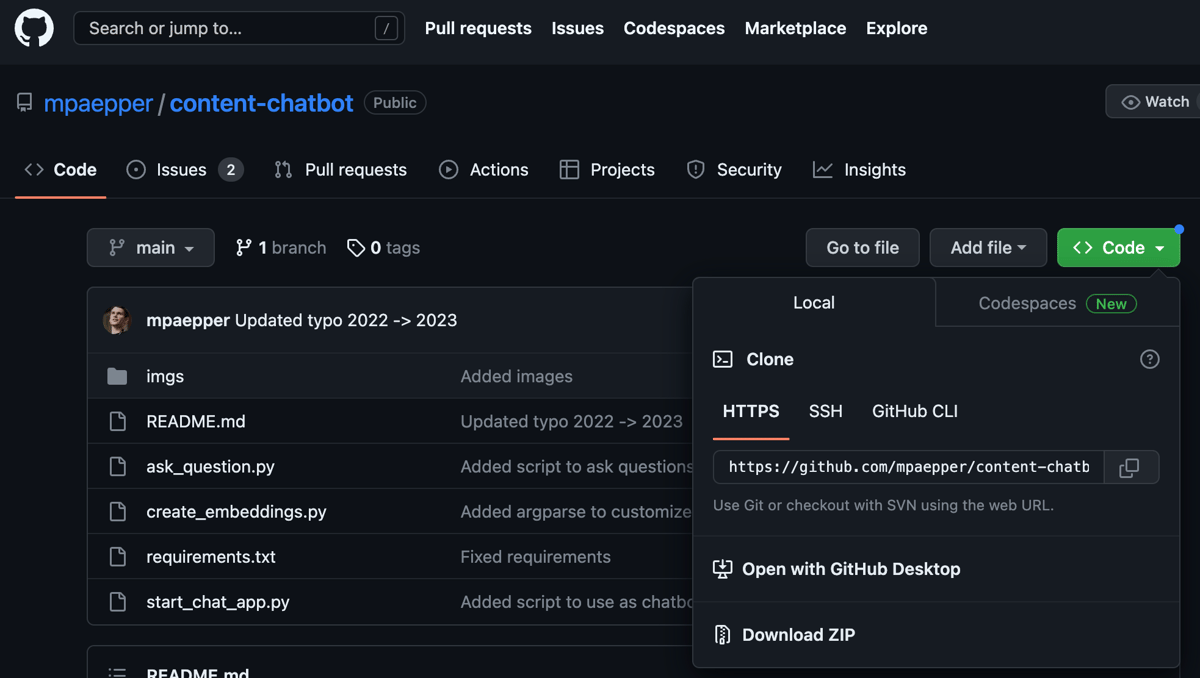Click the imgs folder icon
Image resolution: width=1200 pixels, height=678 pixels.
[x=117, y=376]
